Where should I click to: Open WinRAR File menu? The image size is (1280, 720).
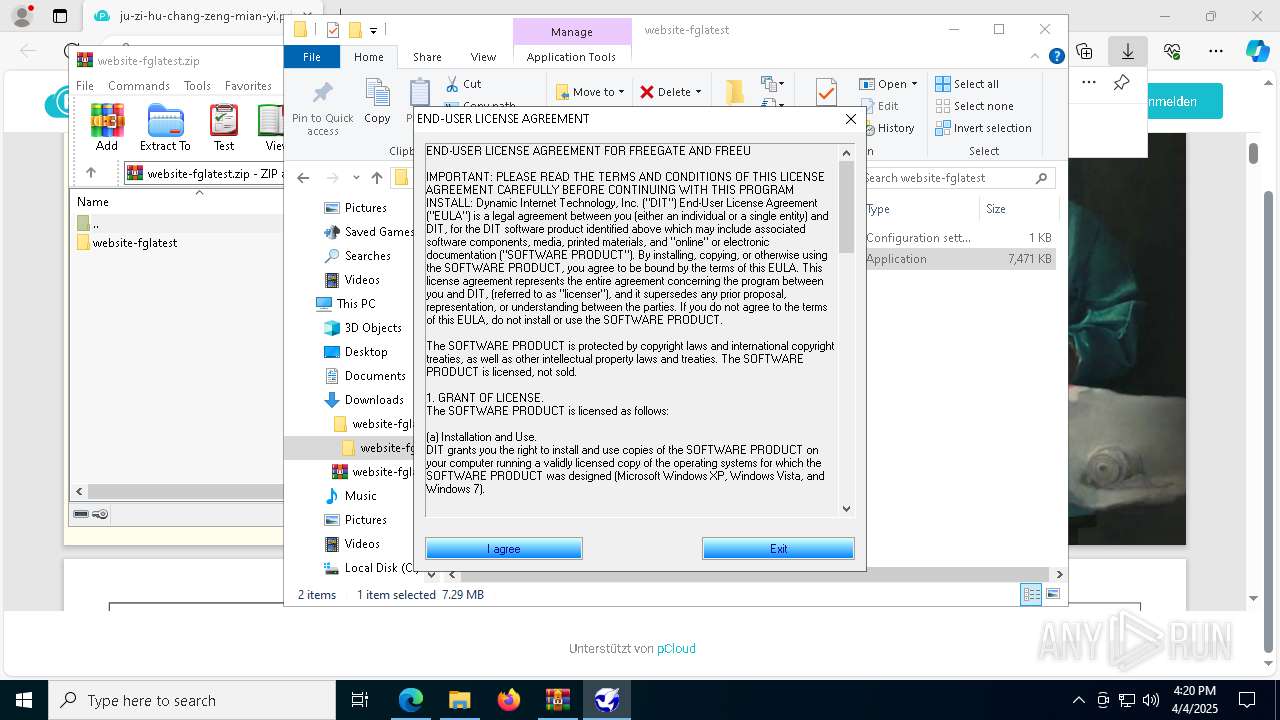click(x=85, y=86)
